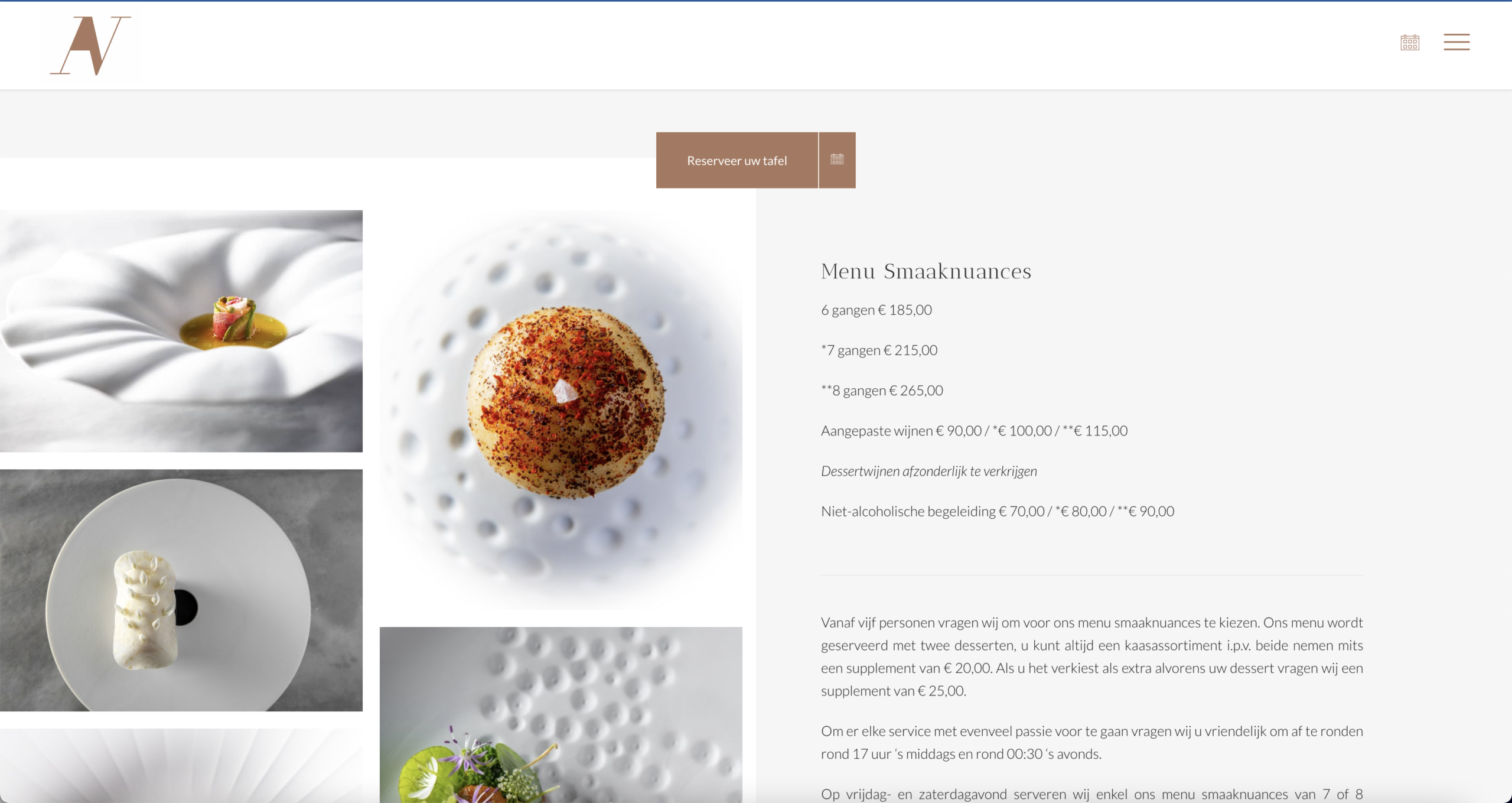The image size is (1512, 803).
Task: Open the white cylinder dessert plate photo
Action: (x=181, y=590)
